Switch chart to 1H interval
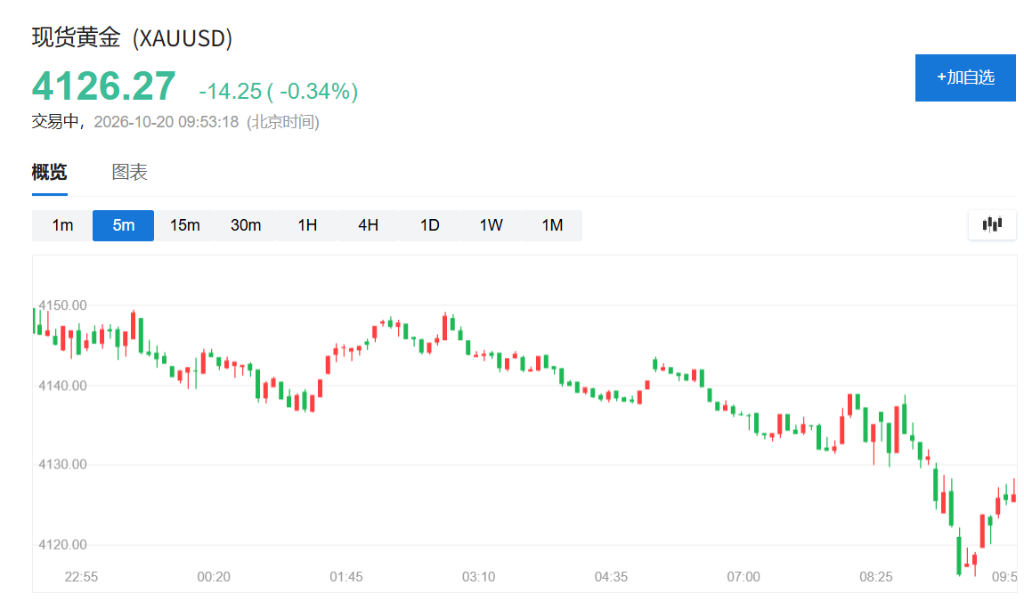The image size is (1024, 601). tap(307, 225)
